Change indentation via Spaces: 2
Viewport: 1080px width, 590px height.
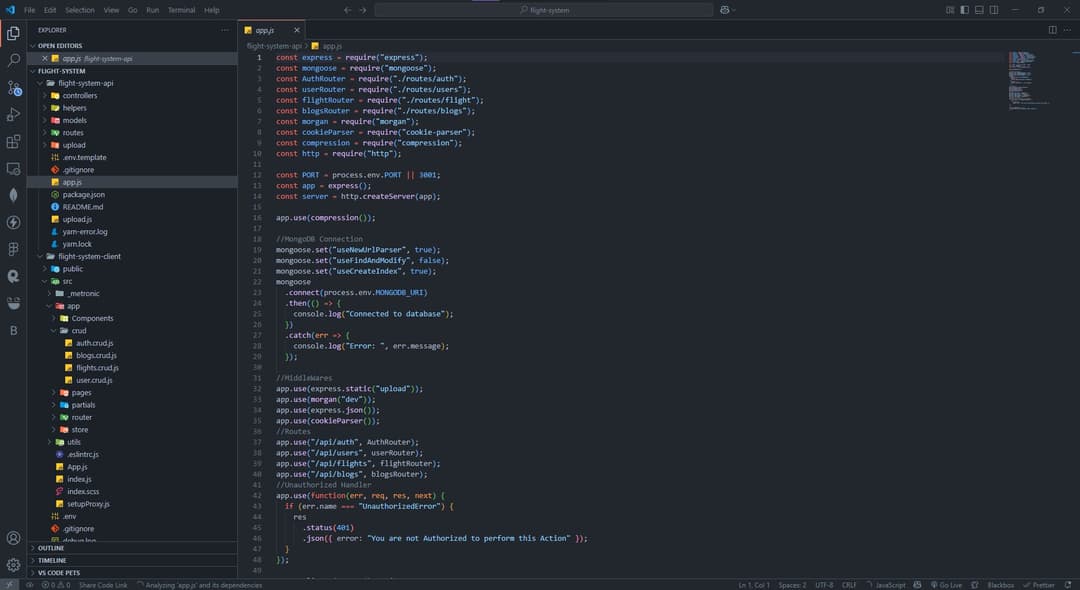coord(791,584)
